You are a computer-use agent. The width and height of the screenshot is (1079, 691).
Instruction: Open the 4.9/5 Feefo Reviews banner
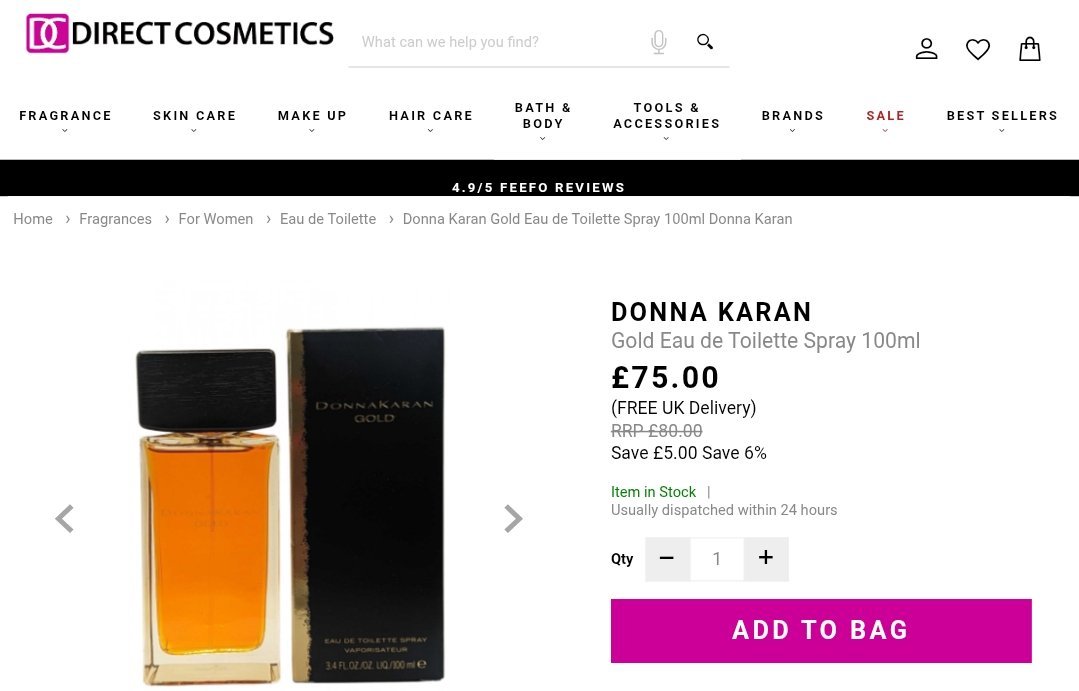539,187
